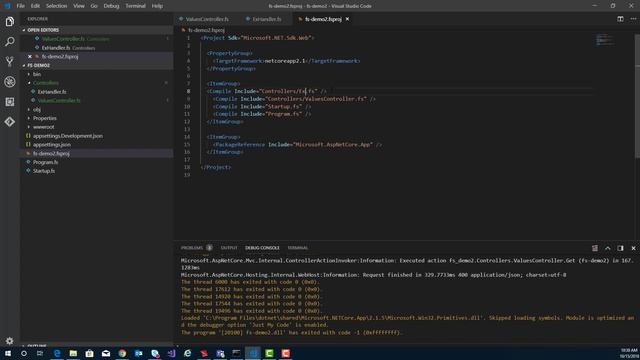Image resolution: width=640 pixels, height=360 pixels.
Task: Open Task View on the taskbar
Action: tap(40, 353)
